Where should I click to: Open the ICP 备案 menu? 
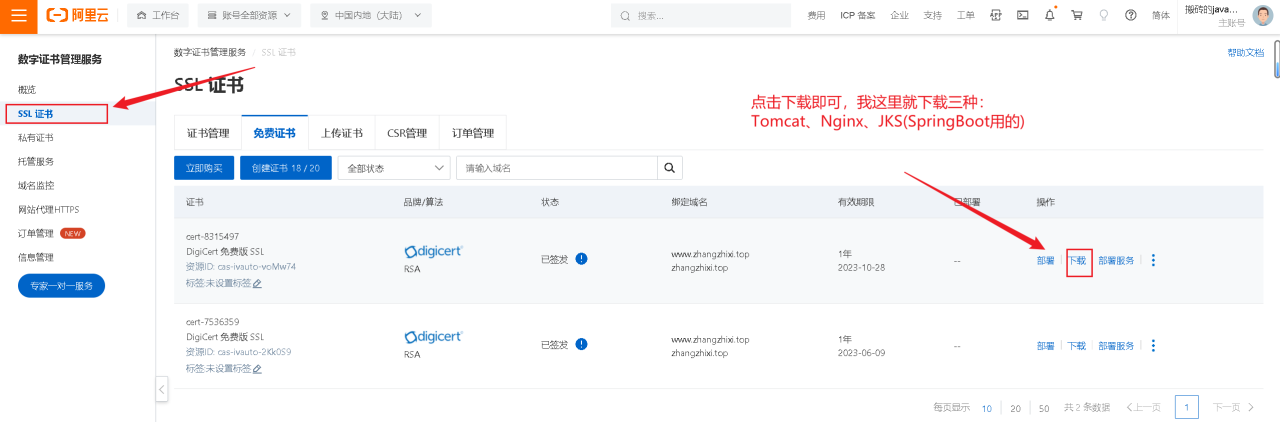click(857, 15)
